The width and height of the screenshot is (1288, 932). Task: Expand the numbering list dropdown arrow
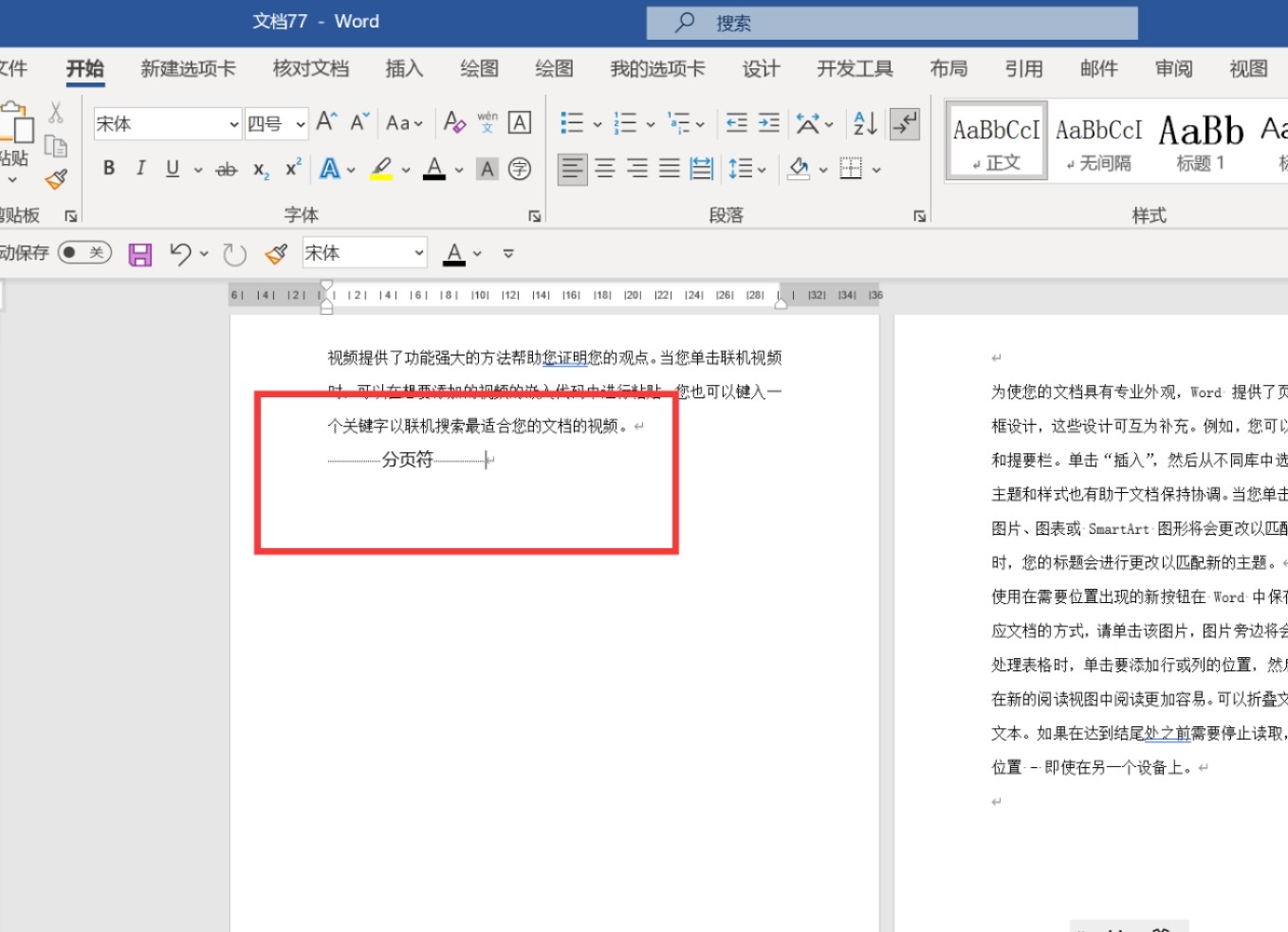pyautogui.click(x=651, y=124)
